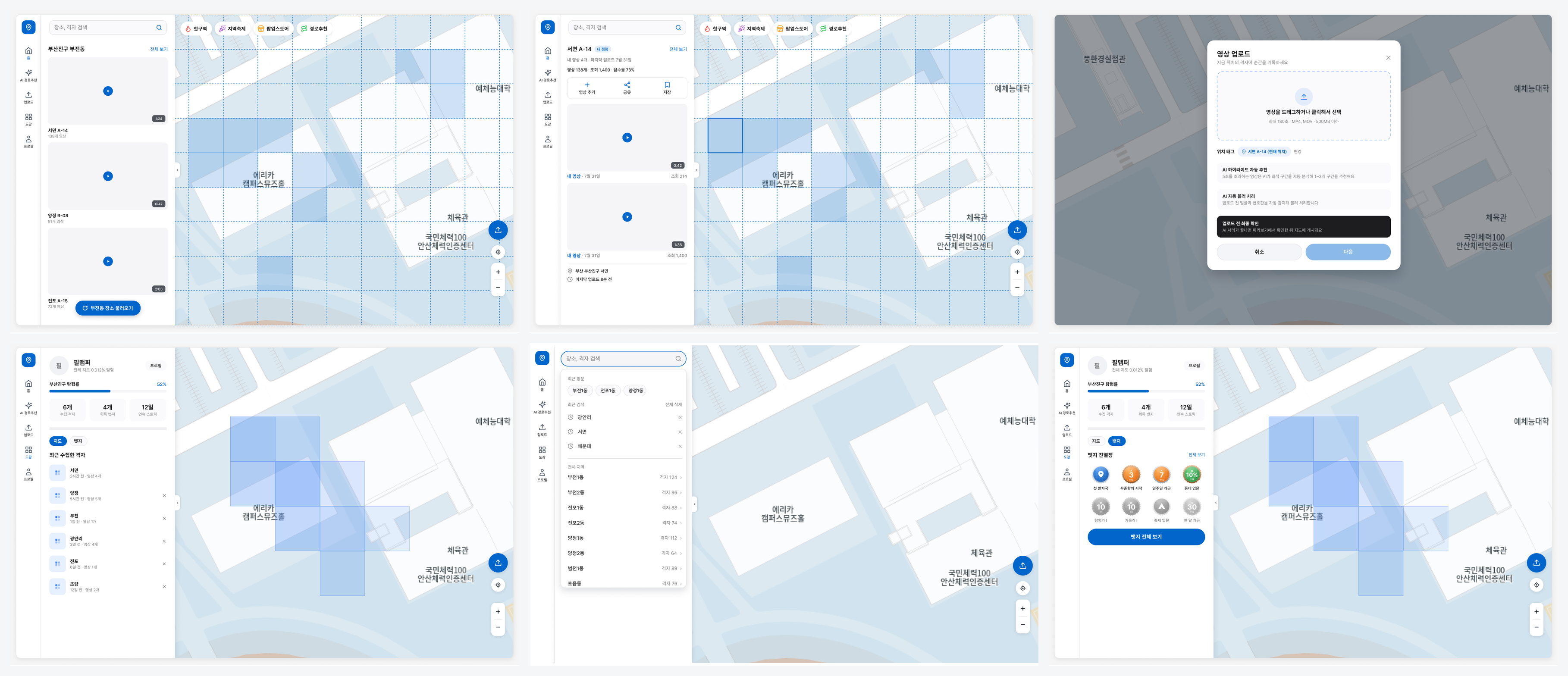Click the video drop zone in 영상 업로드
This screenshot has height=676, width=1568.
(x=1303, y=106)
